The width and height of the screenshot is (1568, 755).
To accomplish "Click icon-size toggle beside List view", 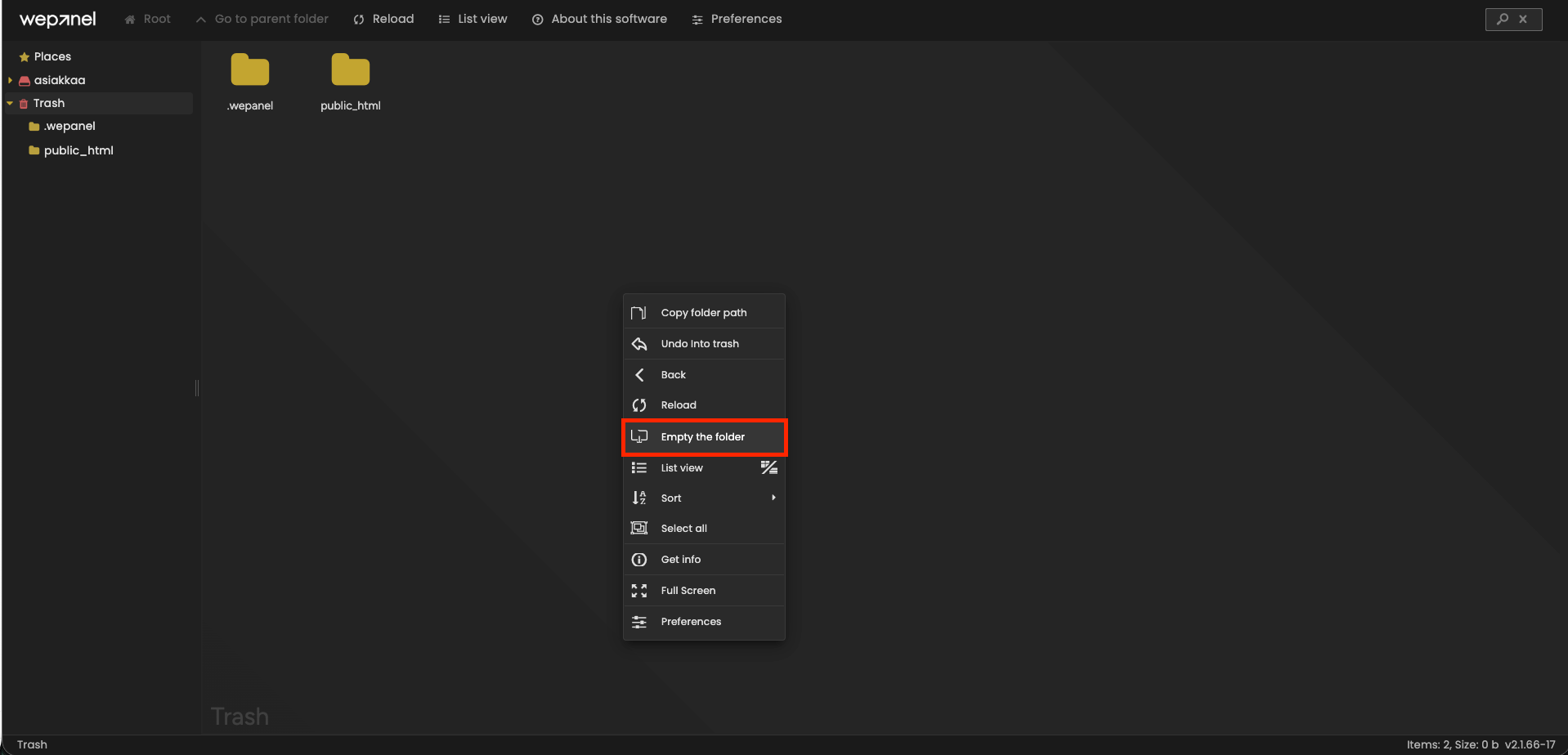I will pos(769,467).
